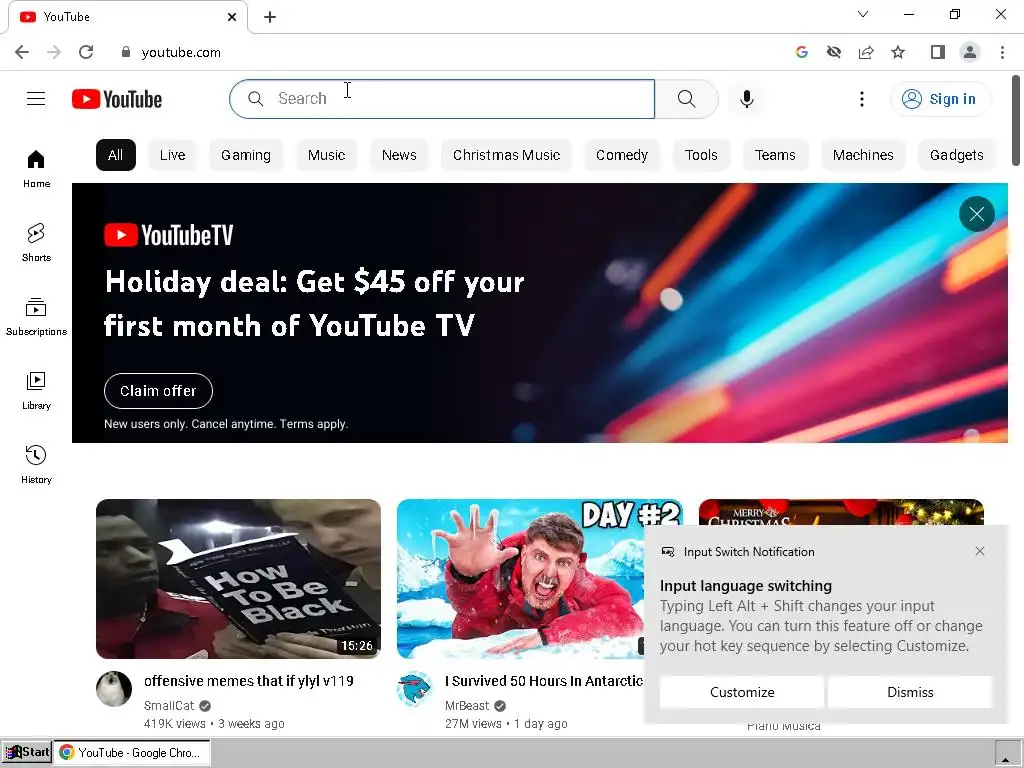
Task: Open the How To Be Black thumbnail
Action: click(238, 579)
